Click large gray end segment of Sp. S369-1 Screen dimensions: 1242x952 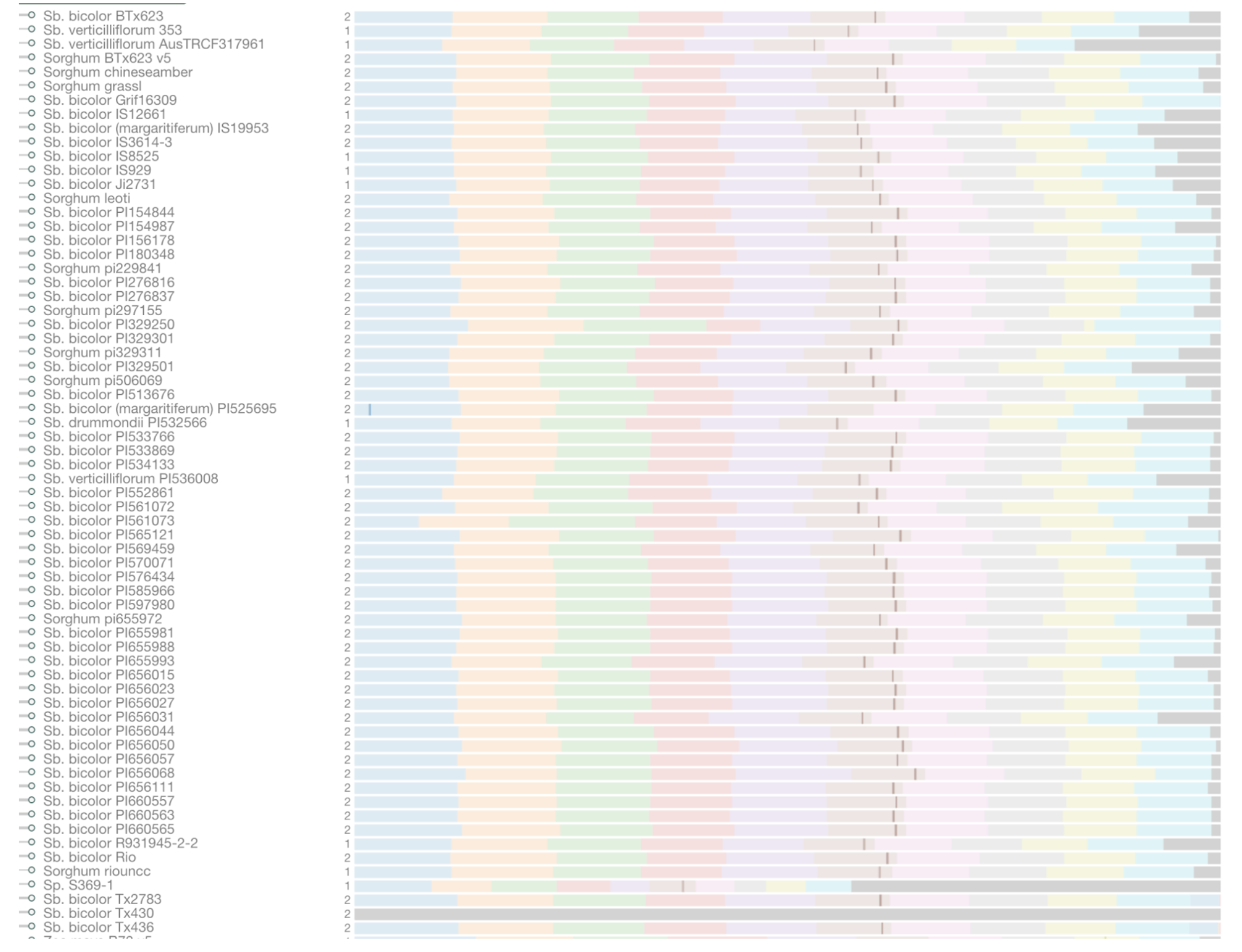click(x=1035, y=887)
